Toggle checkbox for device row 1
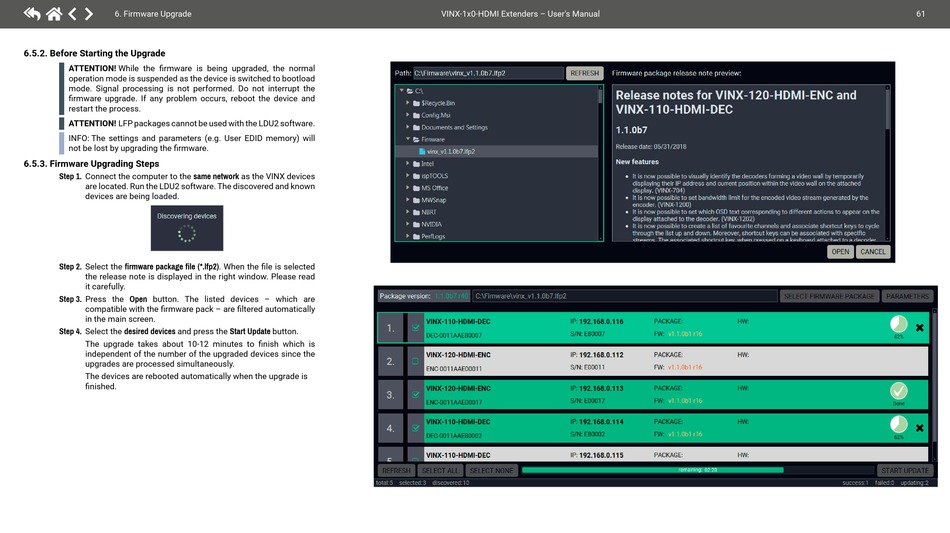Viewport: 950px width, 533px height. (x=415, y=328)
